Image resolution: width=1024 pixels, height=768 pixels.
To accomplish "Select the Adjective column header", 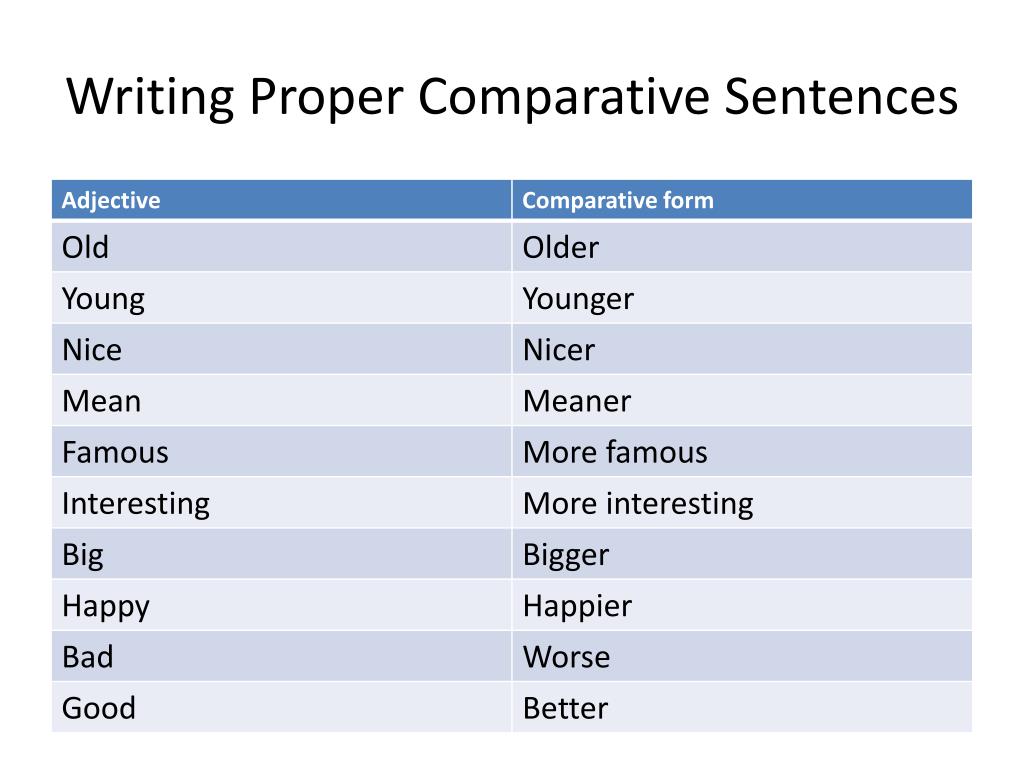I will click(x=281, y=200).
